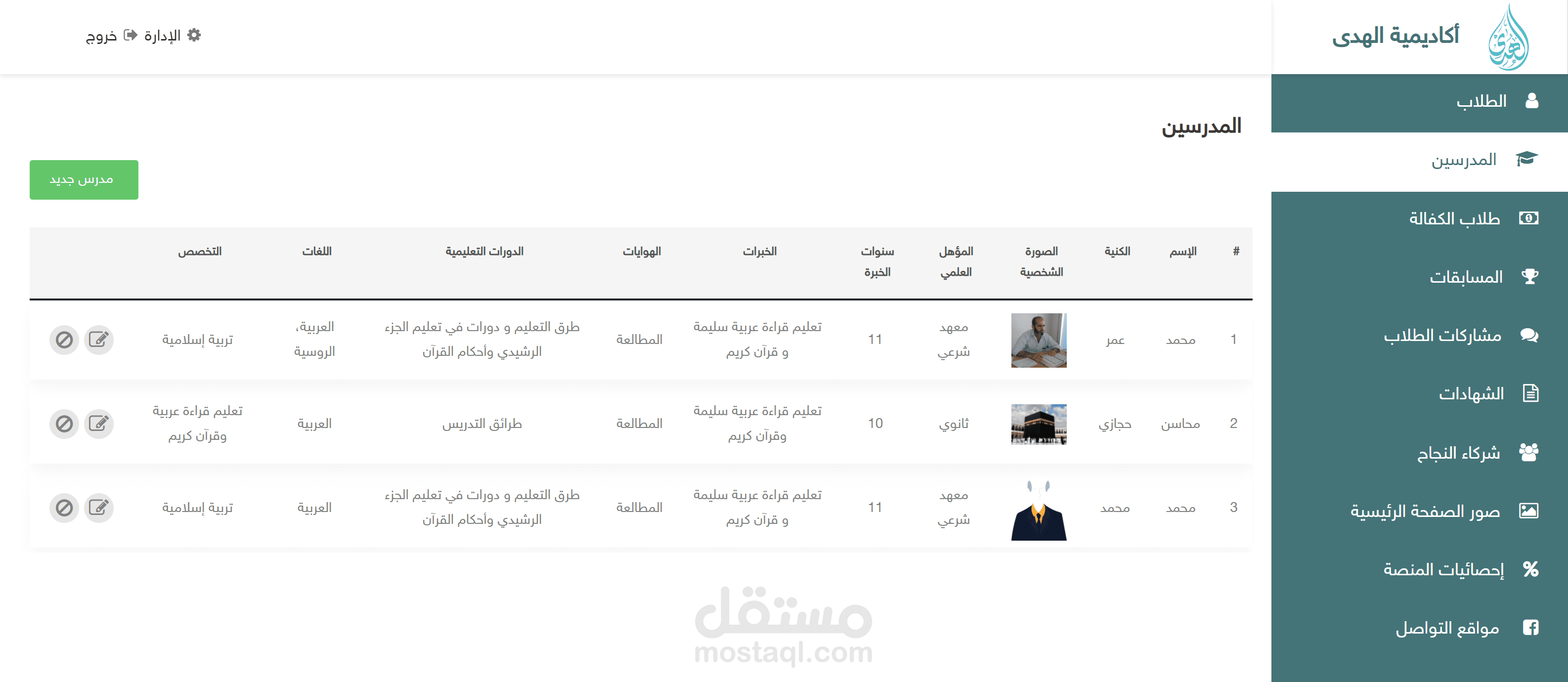1568x682 pixels.
Task: Click the block icon for teacher row 3
Action: [x=64, y=508]
